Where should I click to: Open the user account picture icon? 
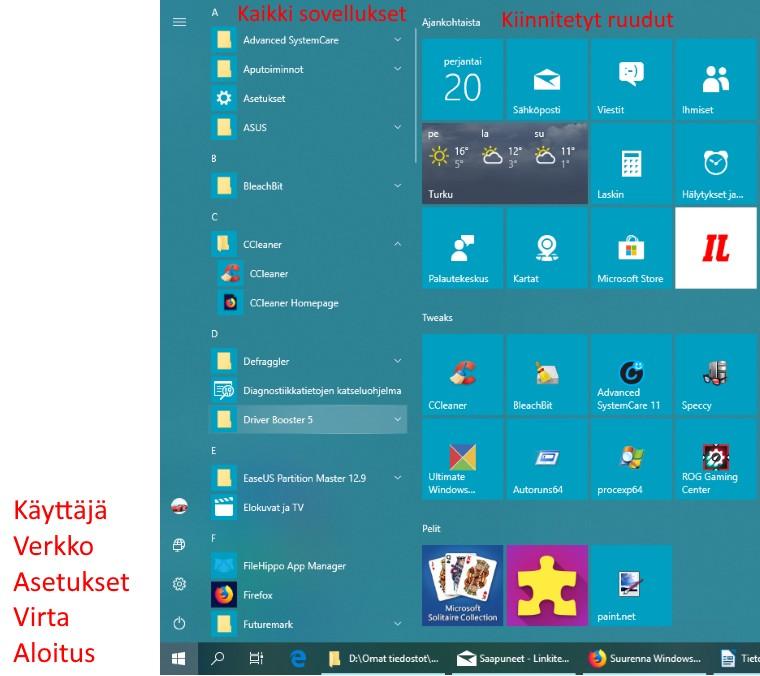pos(179,506)
